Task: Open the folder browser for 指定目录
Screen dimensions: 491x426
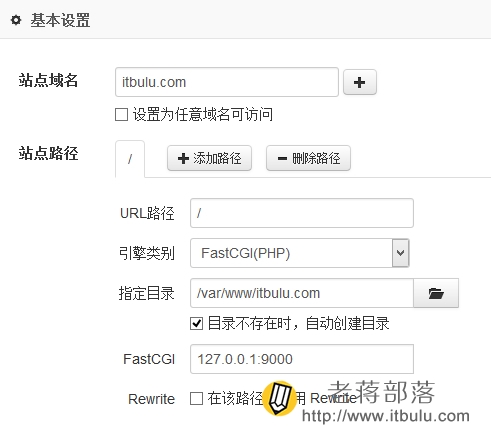Action: point(436,293)
